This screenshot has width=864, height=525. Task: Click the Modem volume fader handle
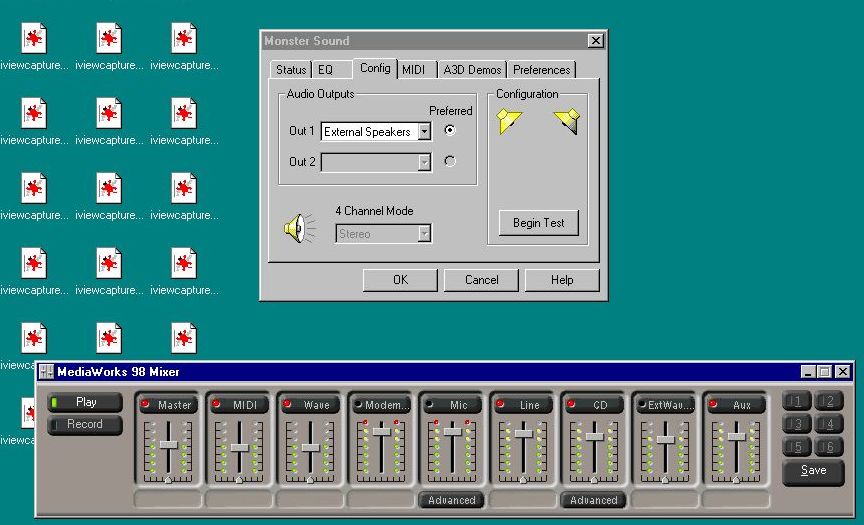coord(381,432)
